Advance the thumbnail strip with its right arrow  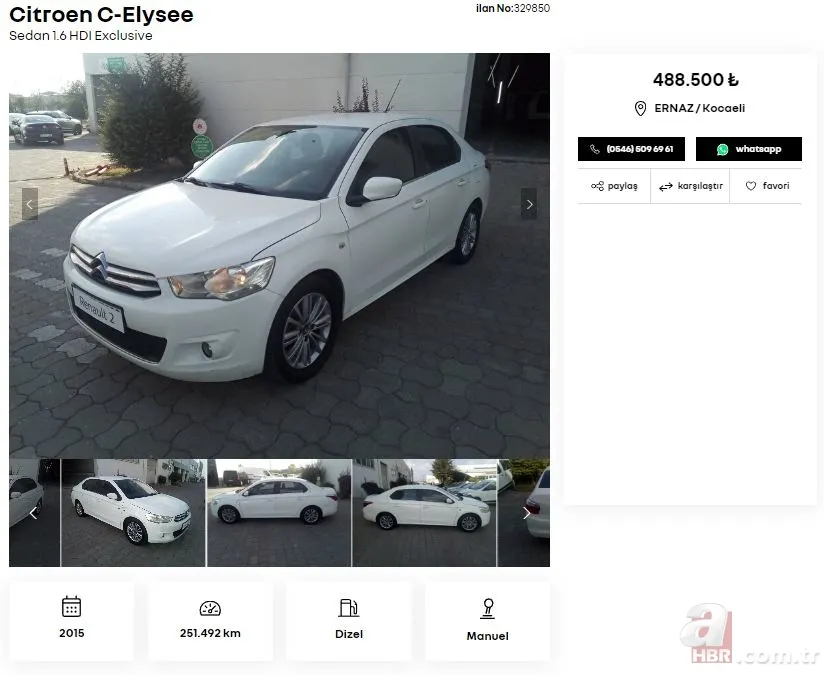click(x=526, y=512)
